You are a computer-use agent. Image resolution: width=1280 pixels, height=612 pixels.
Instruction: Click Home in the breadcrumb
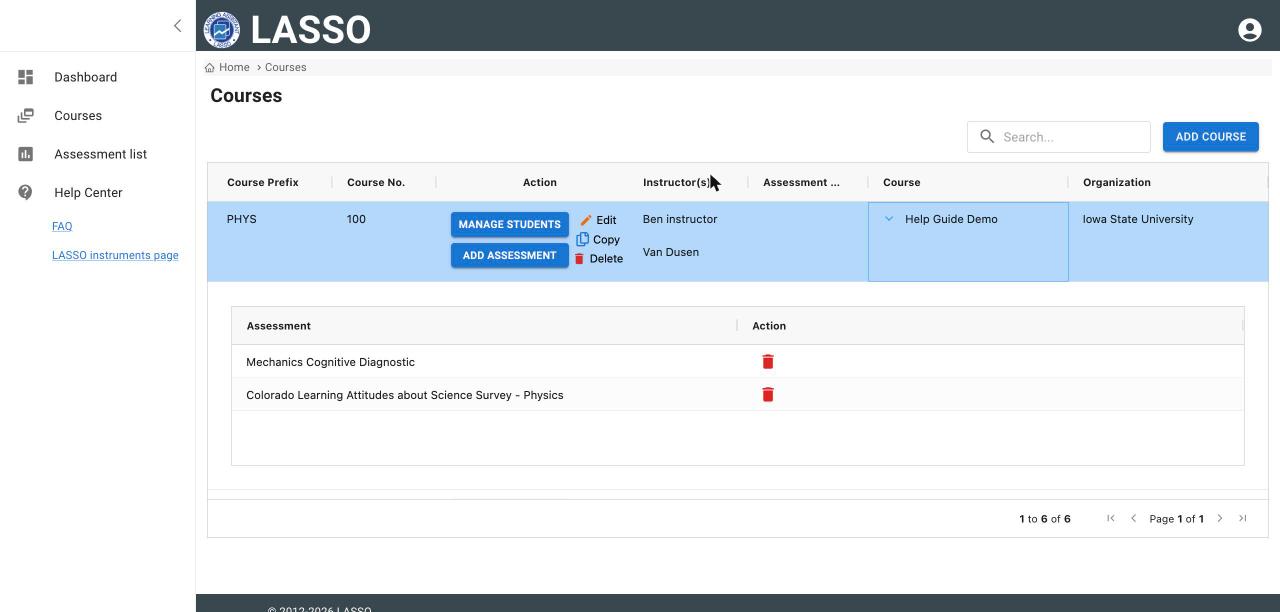tap(234, 68)
